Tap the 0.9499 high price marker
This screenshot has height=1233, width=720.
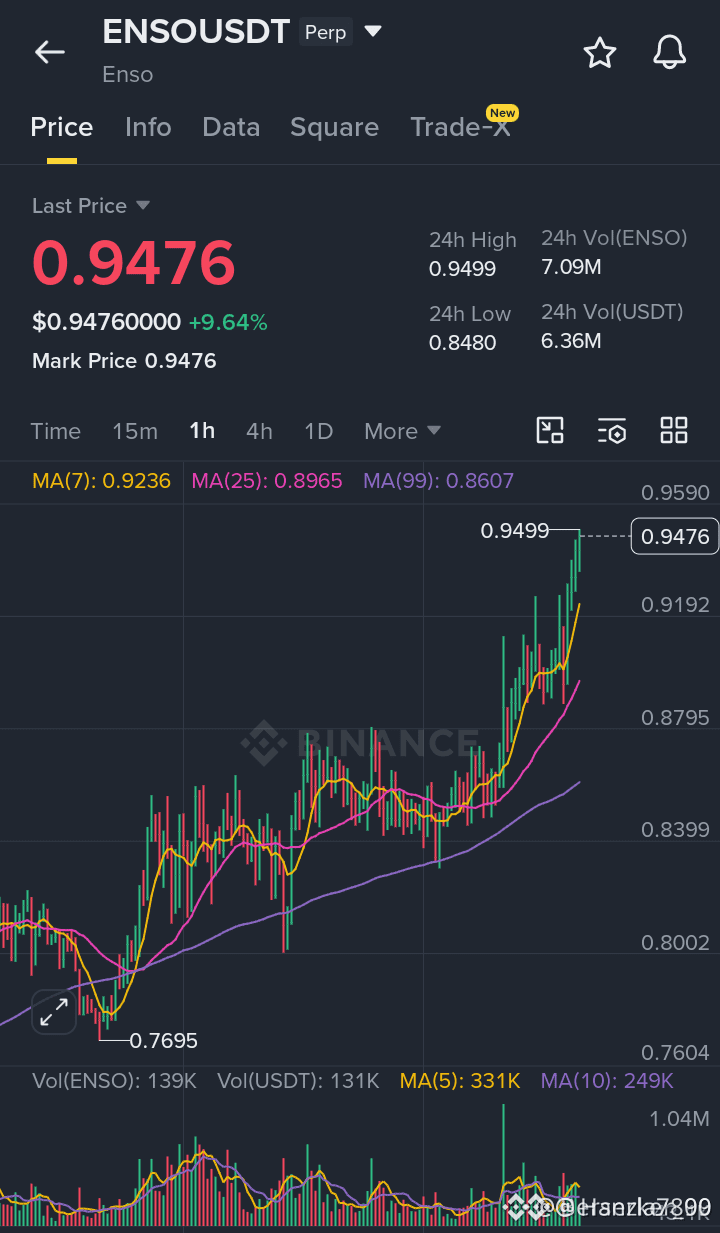click(515, 531)
